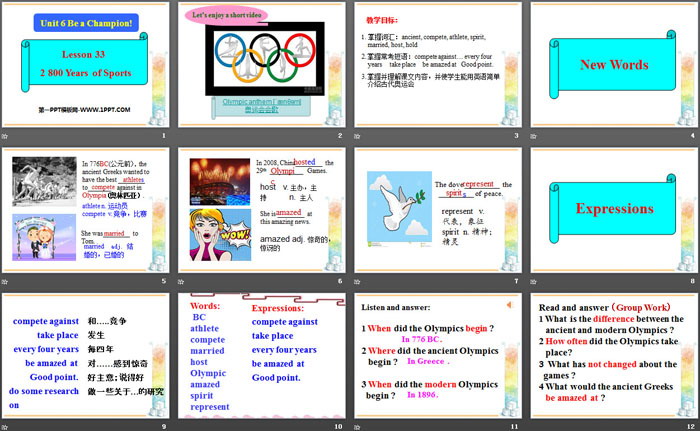Viewport: 700px width, 431px height.
Task: Click the 'Lesson 33' text on slide 1
Action: tap(83, 54)
